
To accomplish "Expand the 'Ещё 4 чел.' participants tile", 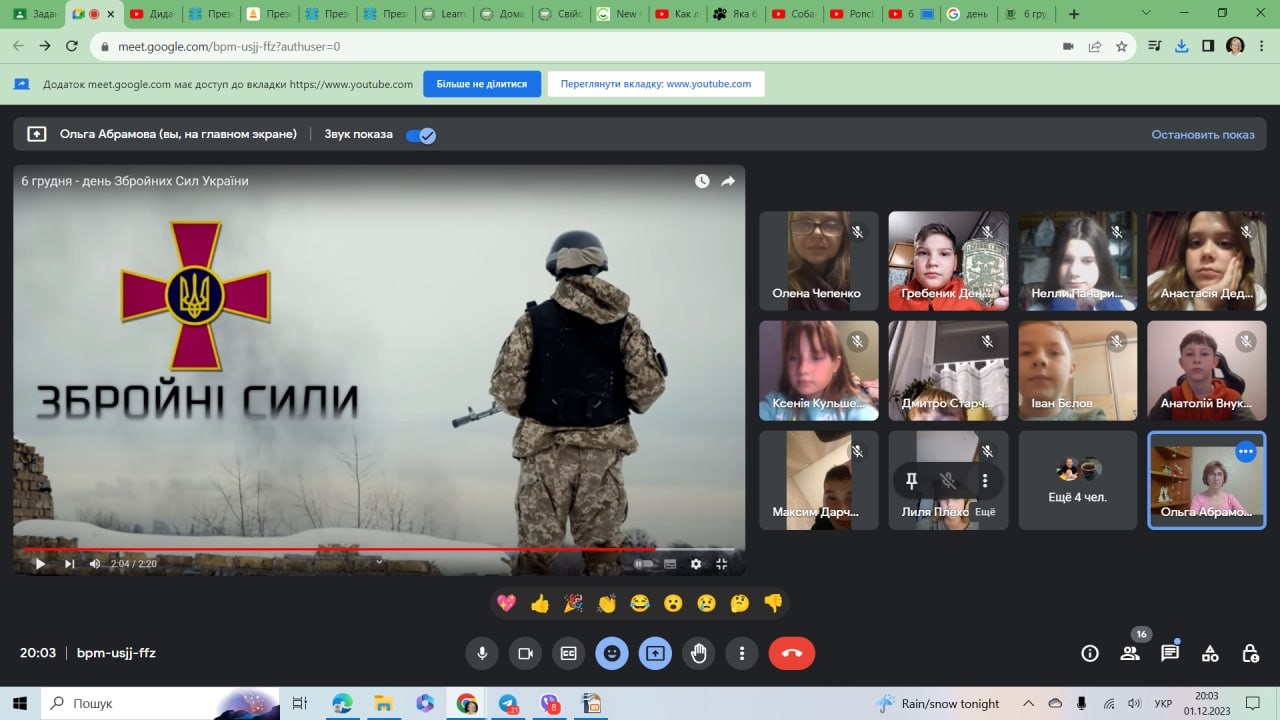I will (1077, 480).
